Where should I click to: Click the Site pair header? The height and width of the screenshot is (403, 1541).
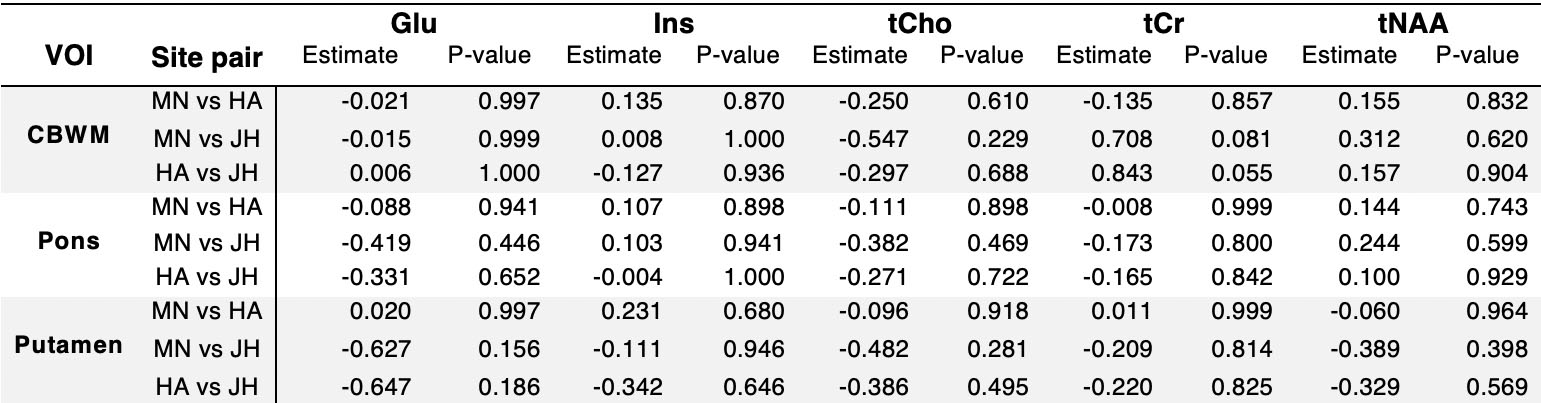click(206, 60)
